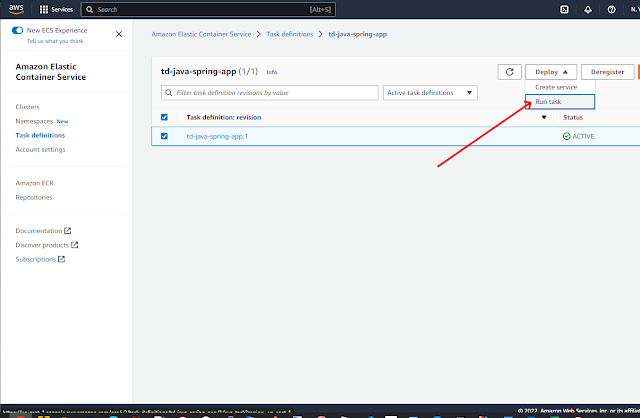The image size is (640, 418).
Task: Collapse the Deploy dropdown button
Action: tap(551, 72)
